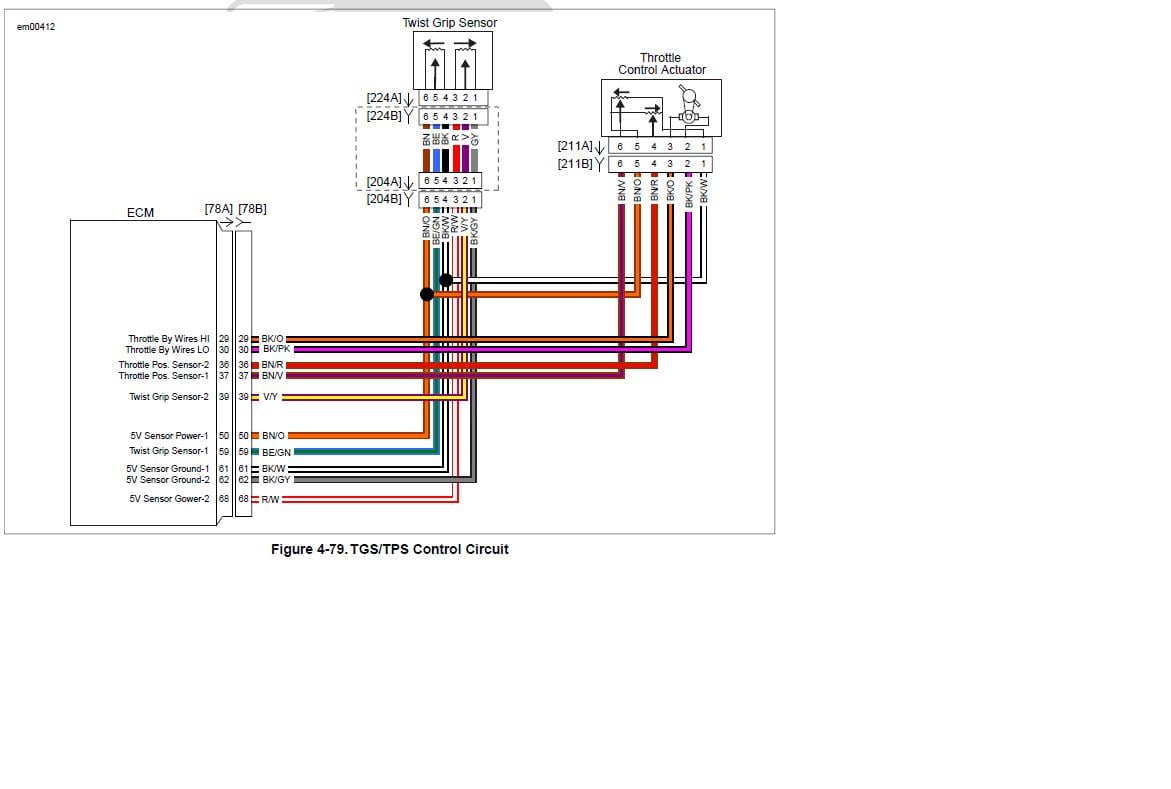
Task: Click the Figure 4-79 TGS/TPS caption
Action: [390, 549]
